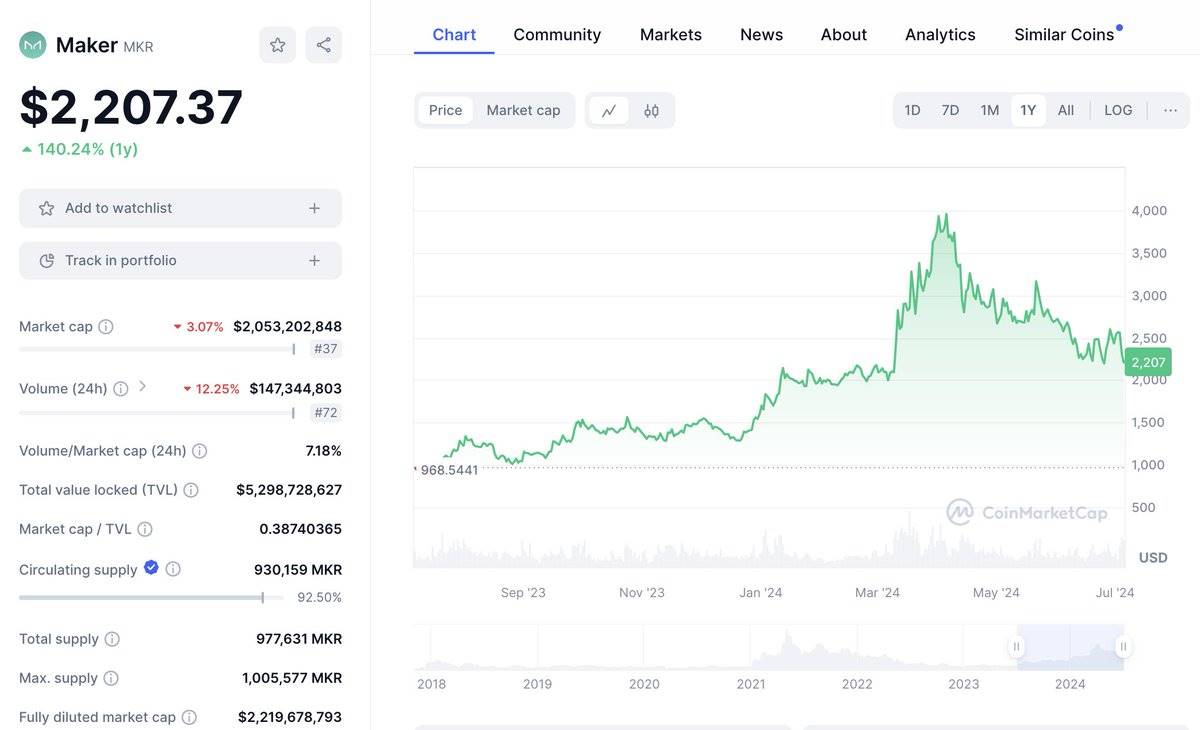Switch to candlestick chart icon
Image resolution: width=1200 pixels, height=730 pixels.
[651, 111]
